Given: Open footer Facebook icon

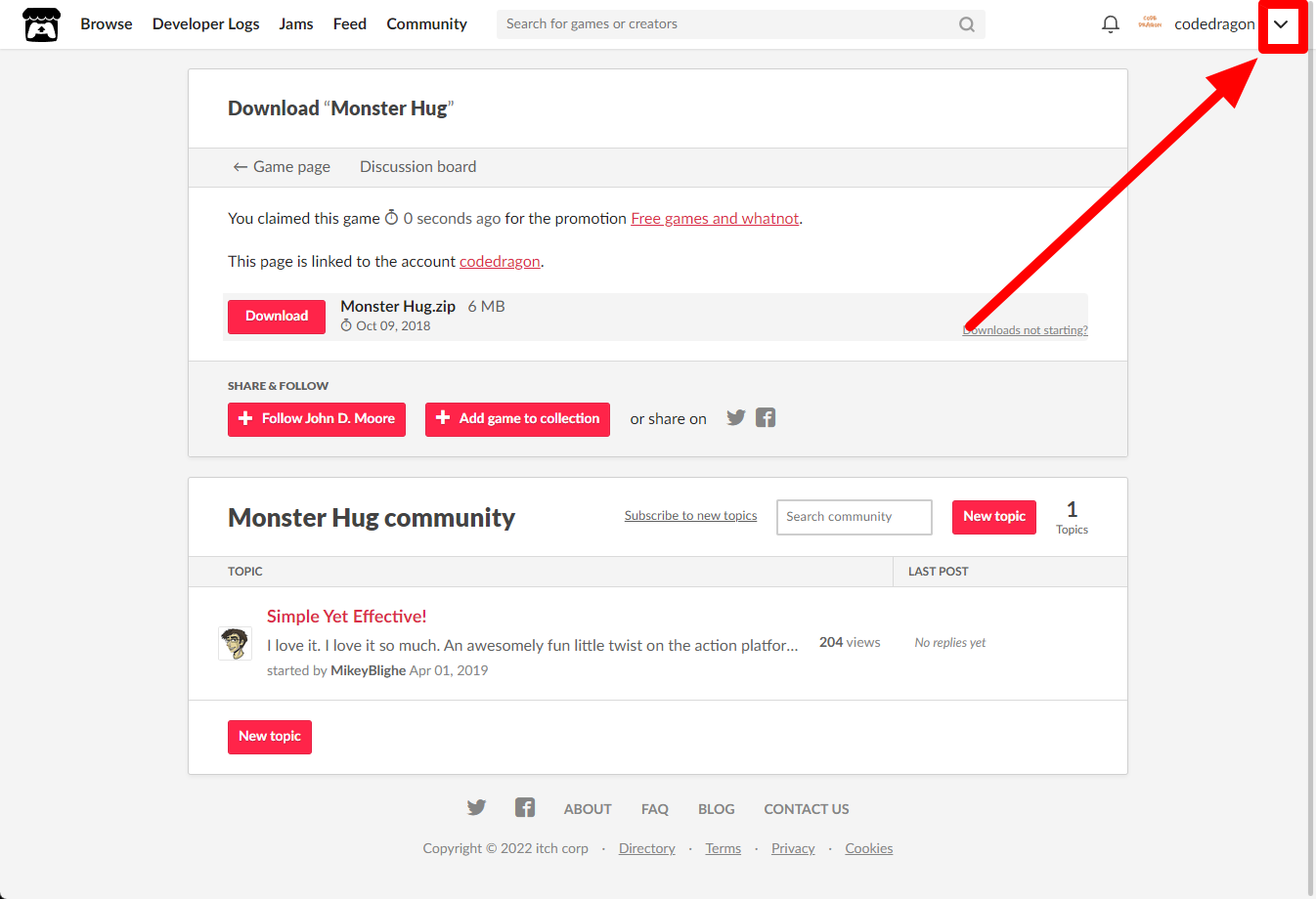Looking at the screenshot, I should pyautogui.click(x=525, y=807).
